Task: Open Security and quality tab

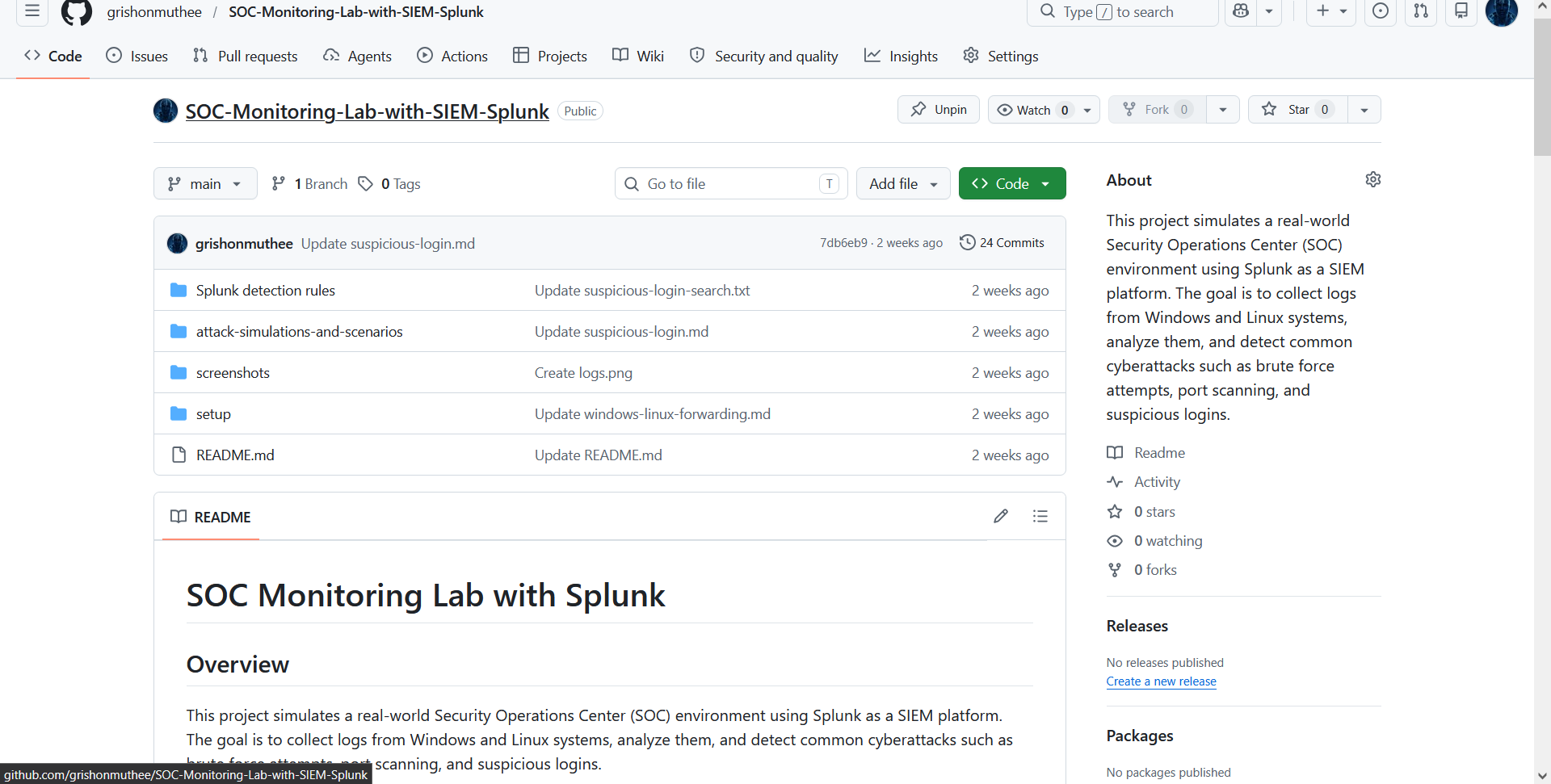Action: 763,56
